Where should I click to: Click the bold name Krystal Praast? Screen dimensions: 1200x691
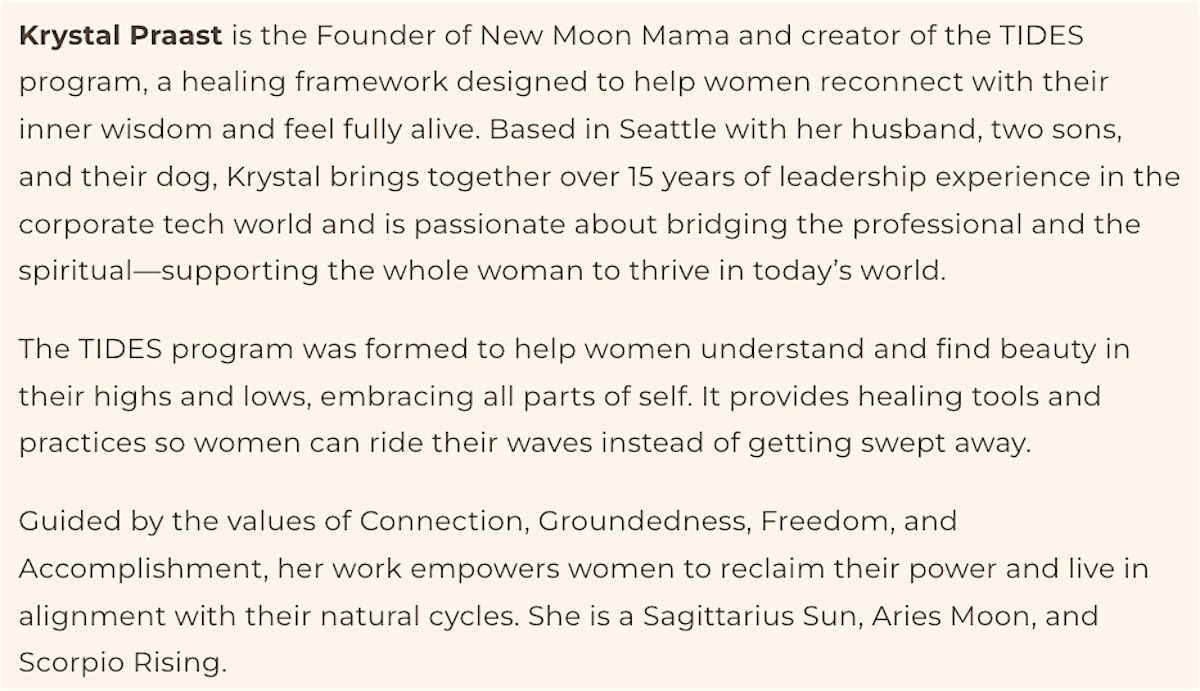[121, 37]
